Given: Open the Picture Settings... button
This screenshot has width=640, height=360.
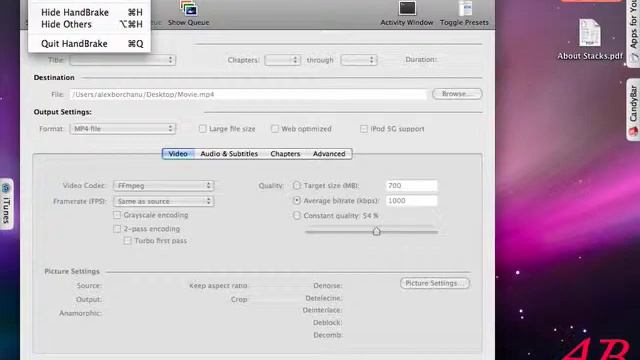Looking at the screenshot, I should pos(435,283).
